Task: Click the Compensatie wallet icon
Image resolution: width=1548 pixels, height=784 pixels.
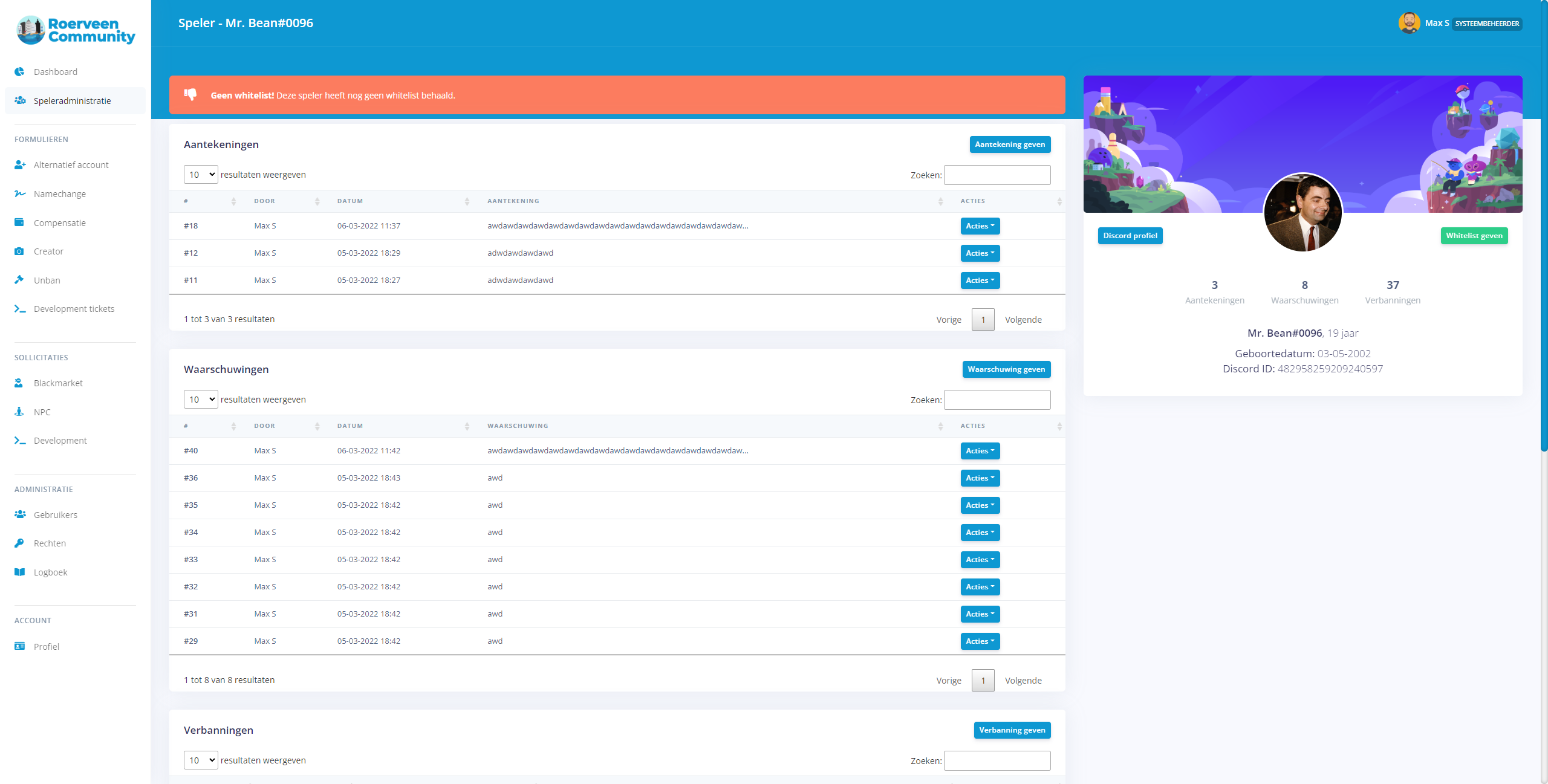Action: [19, 222]
